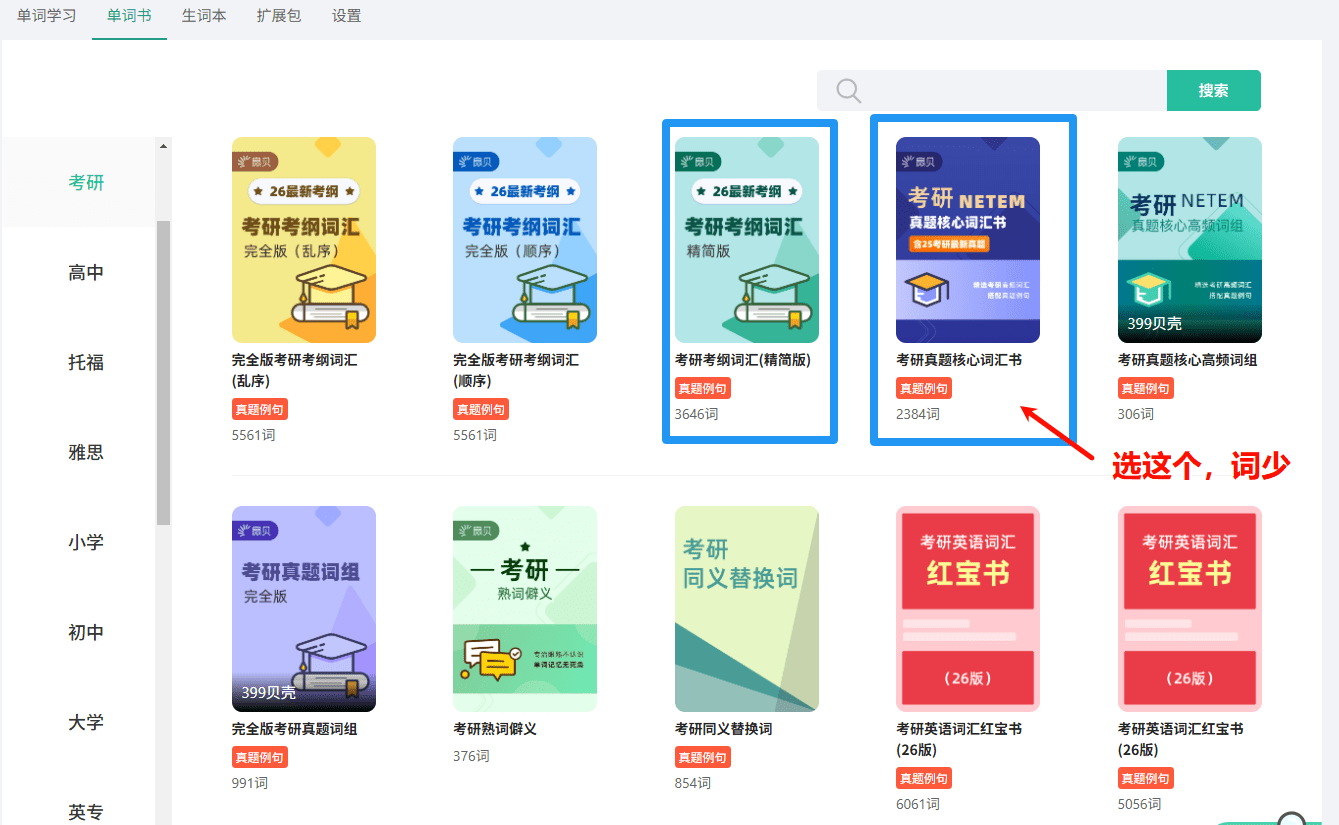Open 考研熟词僻义 book cover

[x=525, y=609]
